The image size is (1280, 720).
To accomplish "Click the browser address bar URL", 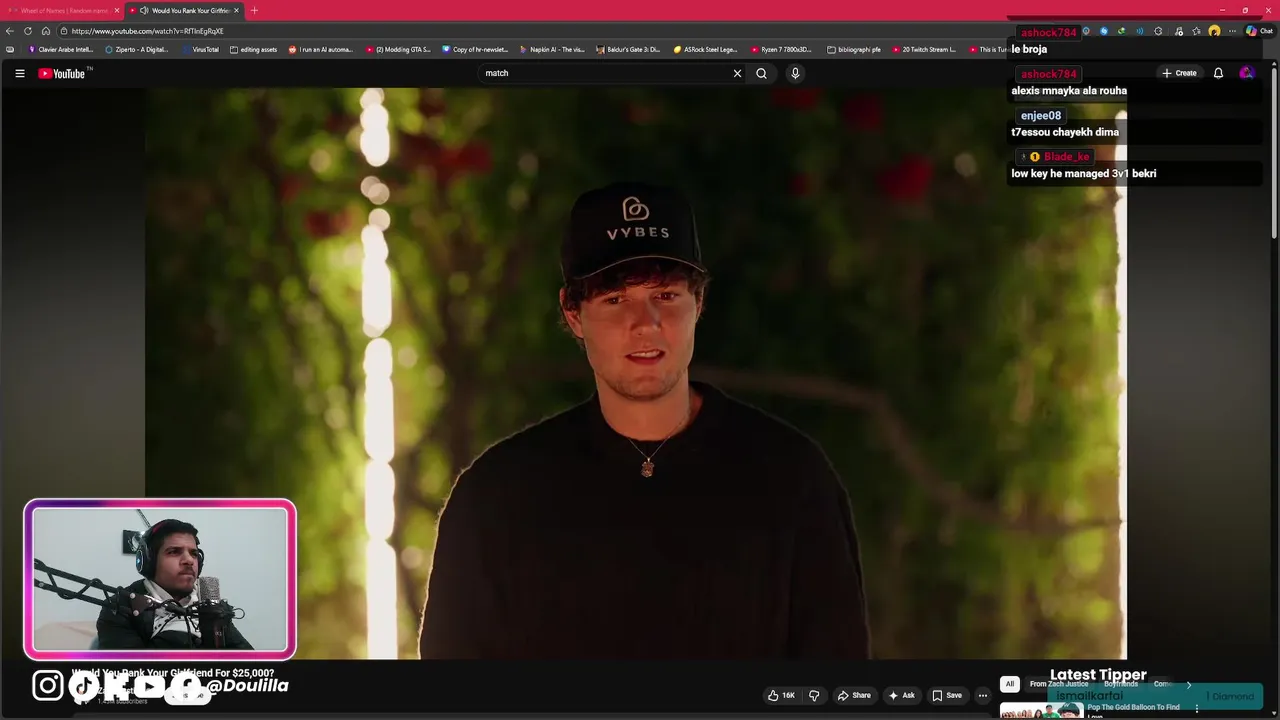I will click(x=147, y=31).
